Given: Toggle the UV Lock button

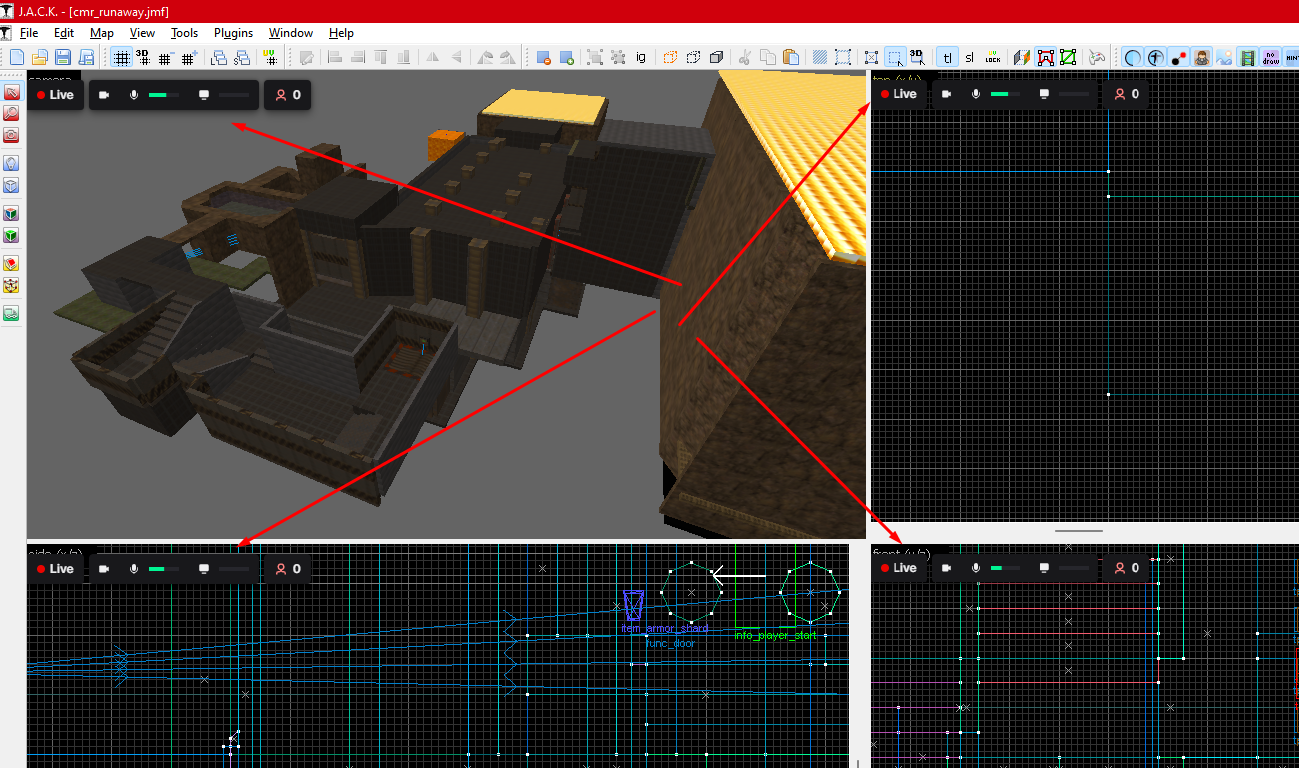Looking at the screenshot, I should [x=992, y=57].
